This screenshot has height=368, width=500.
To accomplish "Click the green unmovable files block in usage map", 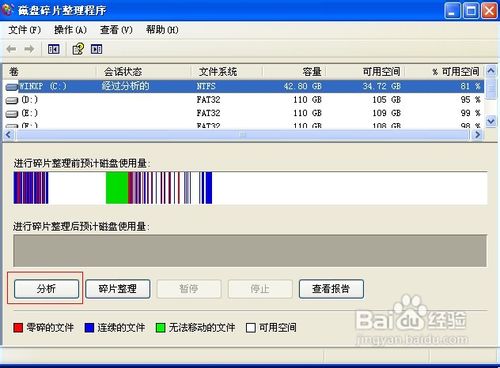I will click(x=117, y=188).
